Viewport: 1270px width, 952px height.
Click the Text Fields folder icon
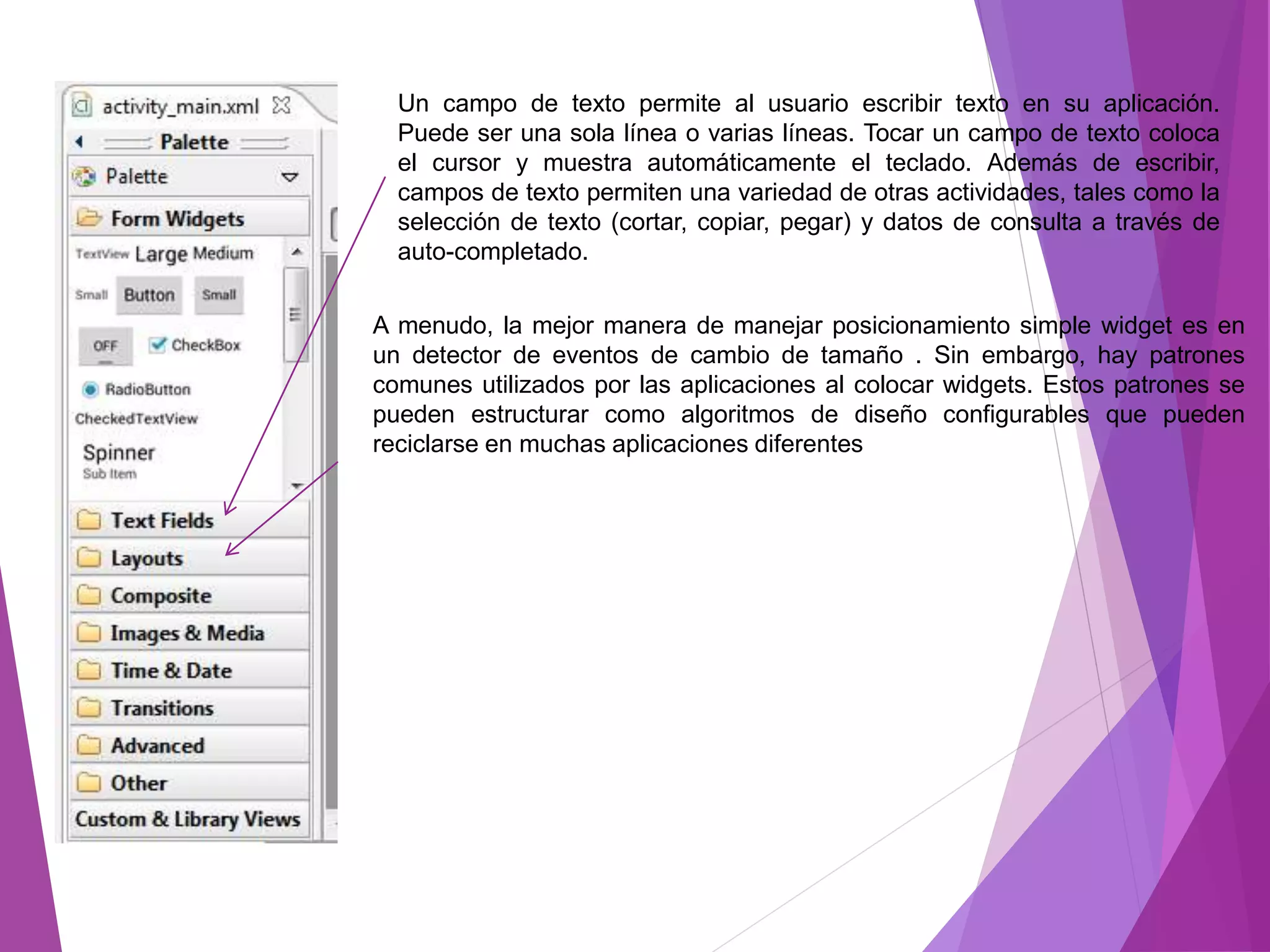(x=89, y=520)
